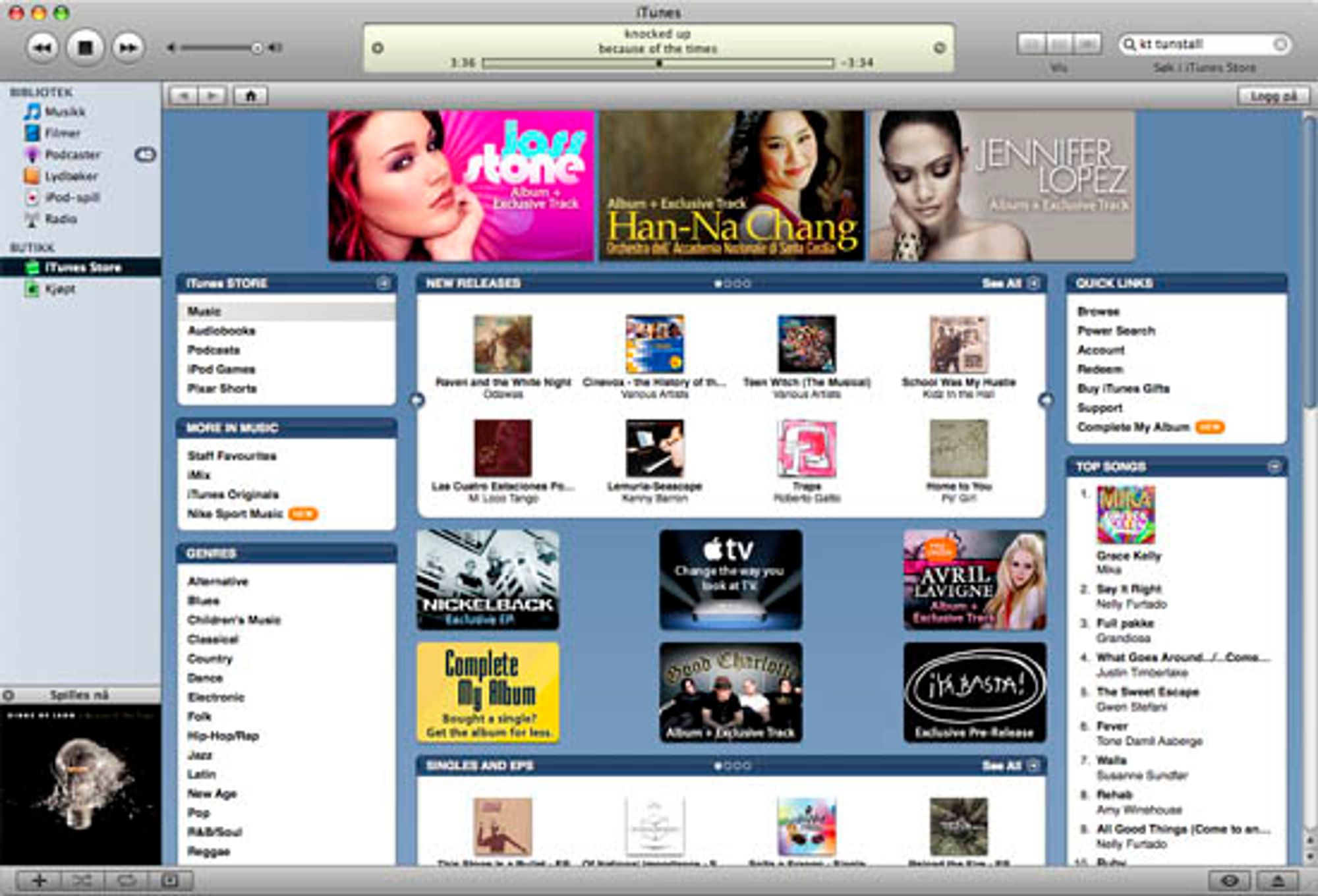Screen dimensions: 1318x896
Task: Open Staff Favourites link
Action: coord(232,456)
